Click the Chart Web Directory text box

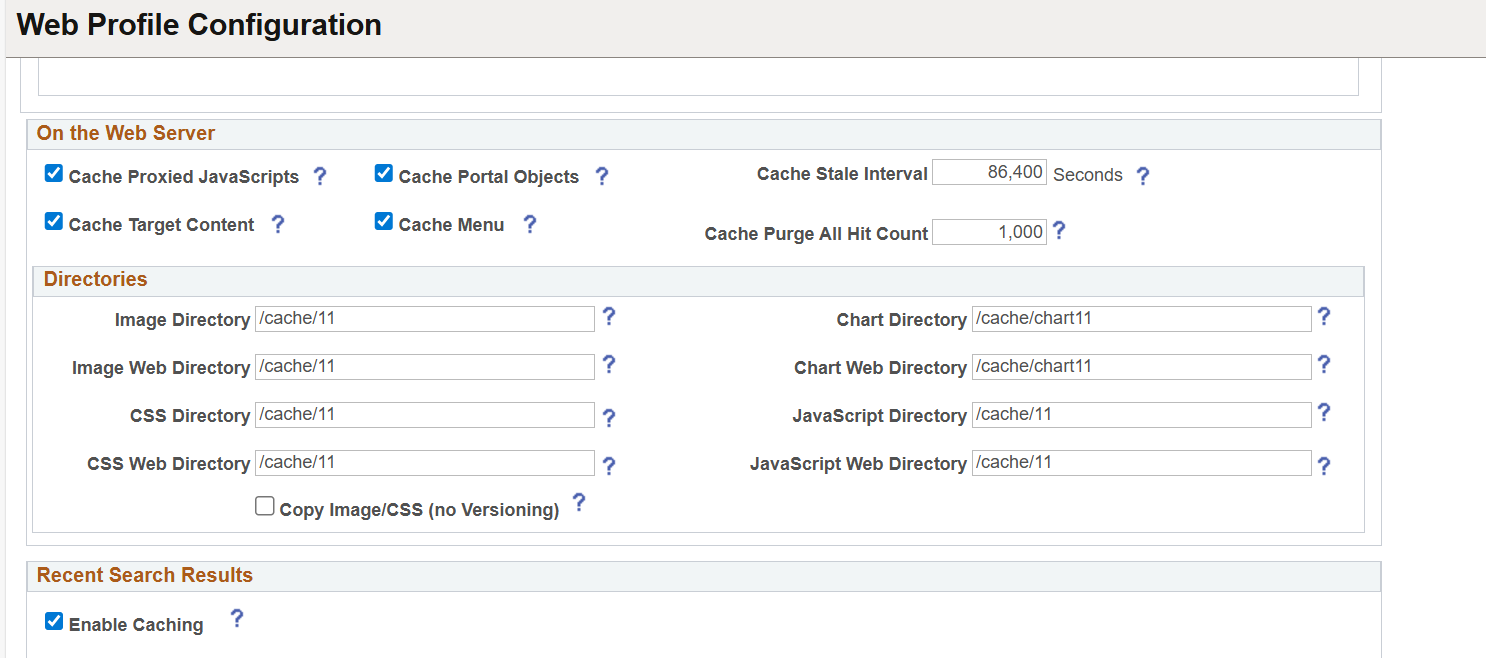[1140, 367]
